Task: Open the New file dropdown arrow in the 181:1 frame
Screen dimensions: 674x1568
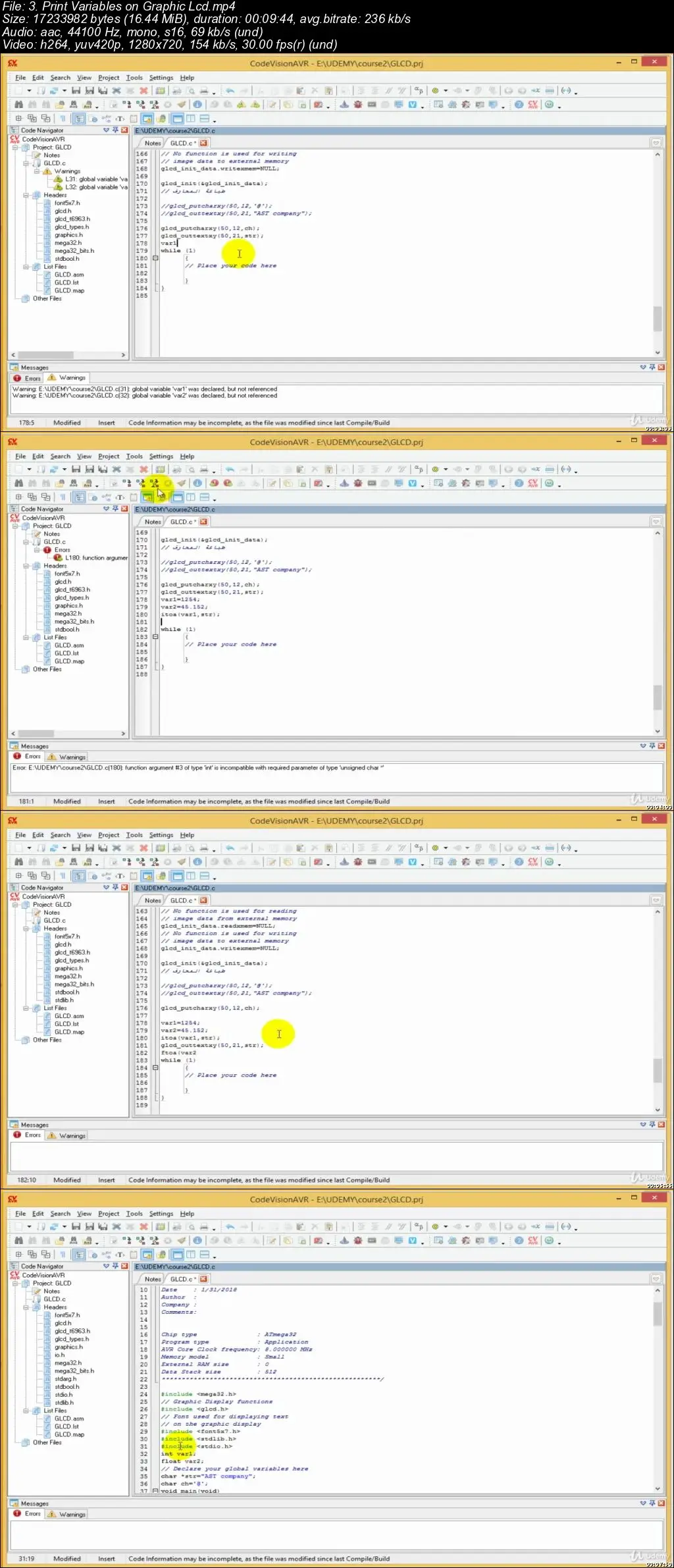Action: tap(29, 470)
